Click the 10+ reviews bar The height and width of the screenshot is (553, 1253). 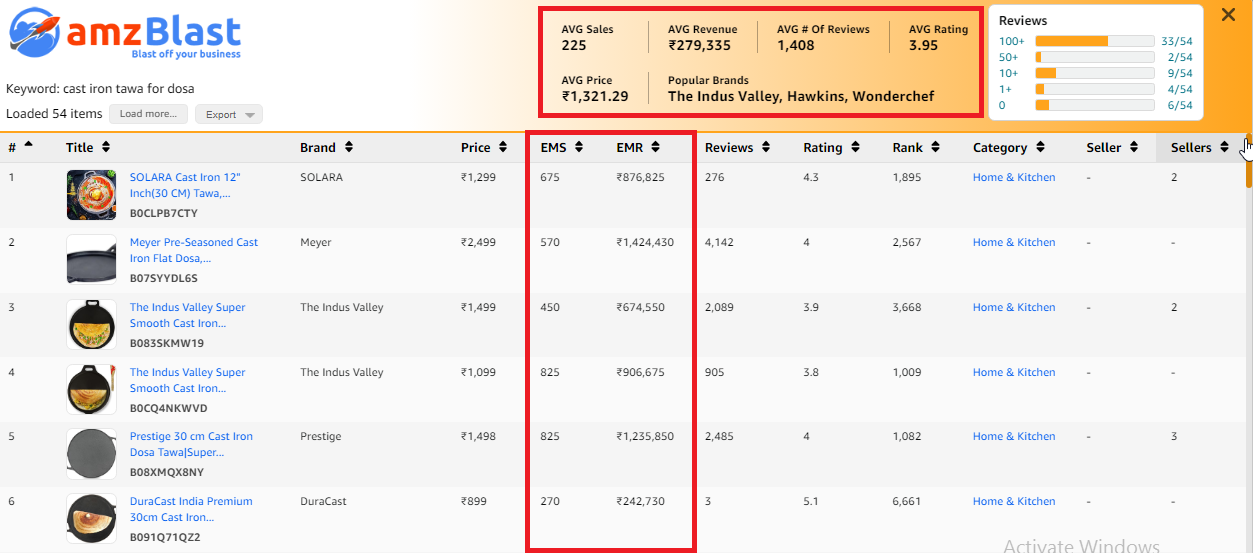[x=1095, y=73]
